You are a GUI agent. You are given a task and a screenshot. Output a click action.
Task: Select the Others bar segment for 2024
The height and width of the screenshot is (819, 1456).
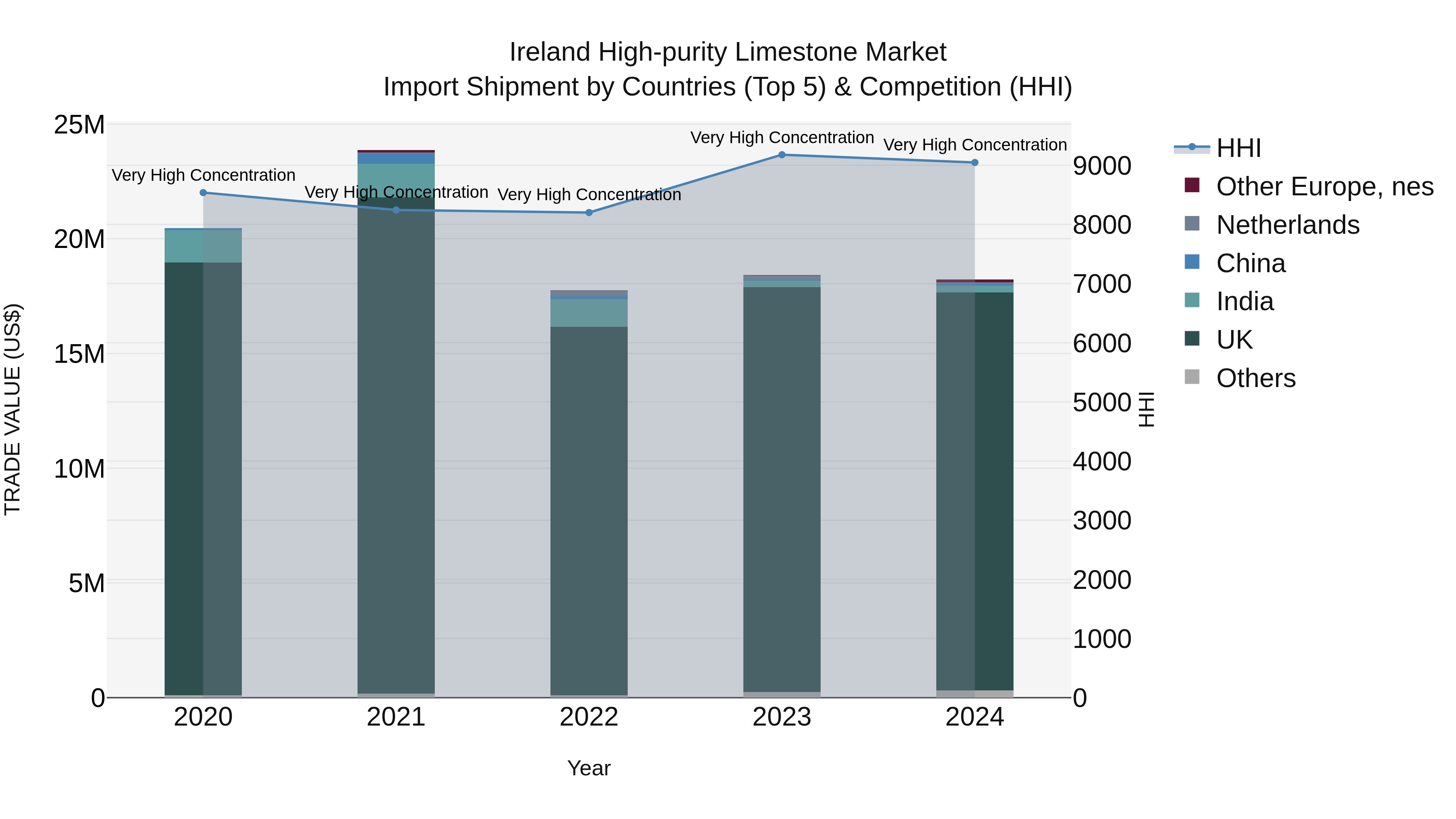click(x=975, y=694)
